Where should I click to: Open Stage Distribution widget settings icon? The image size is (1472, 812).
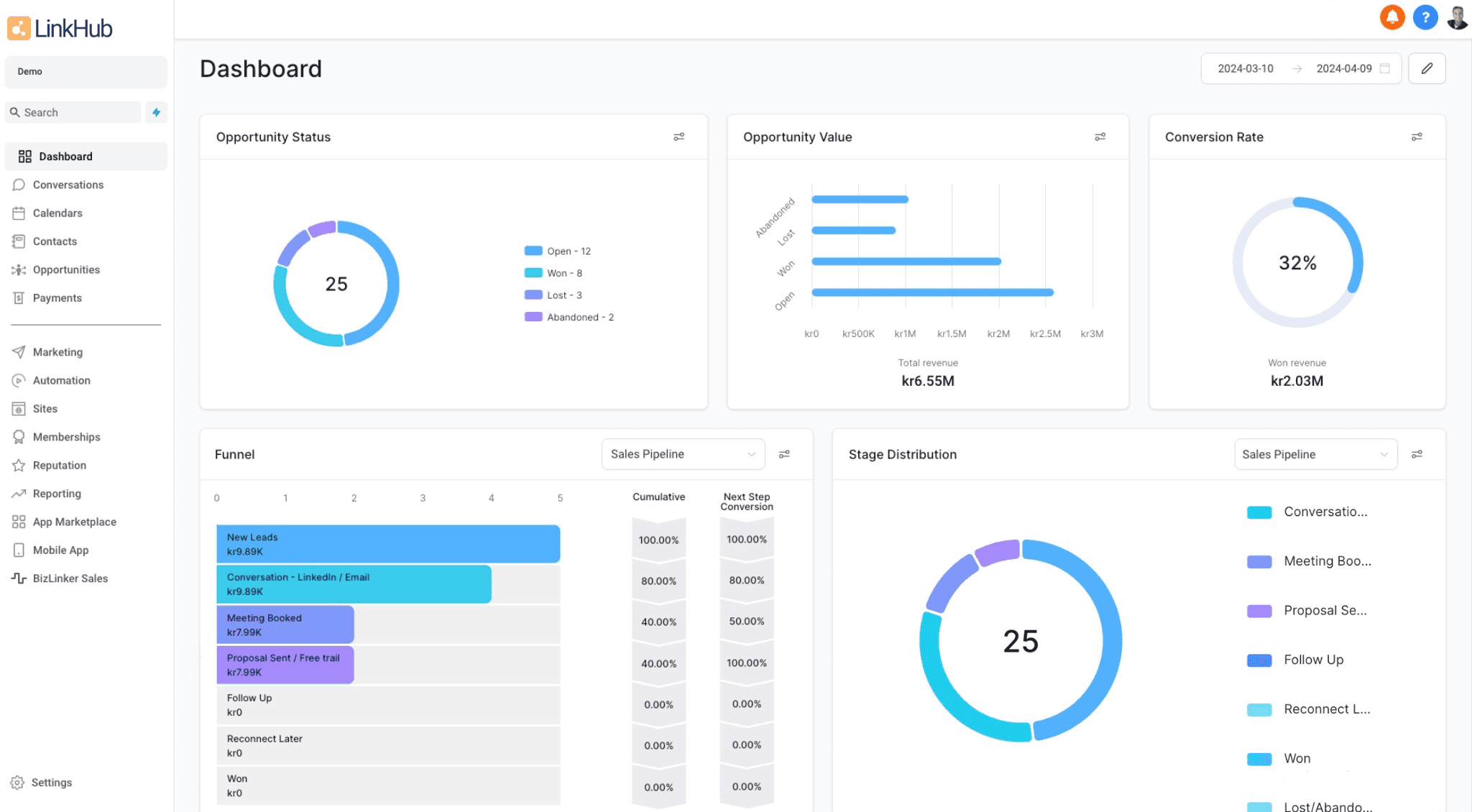pos(1417,454)
